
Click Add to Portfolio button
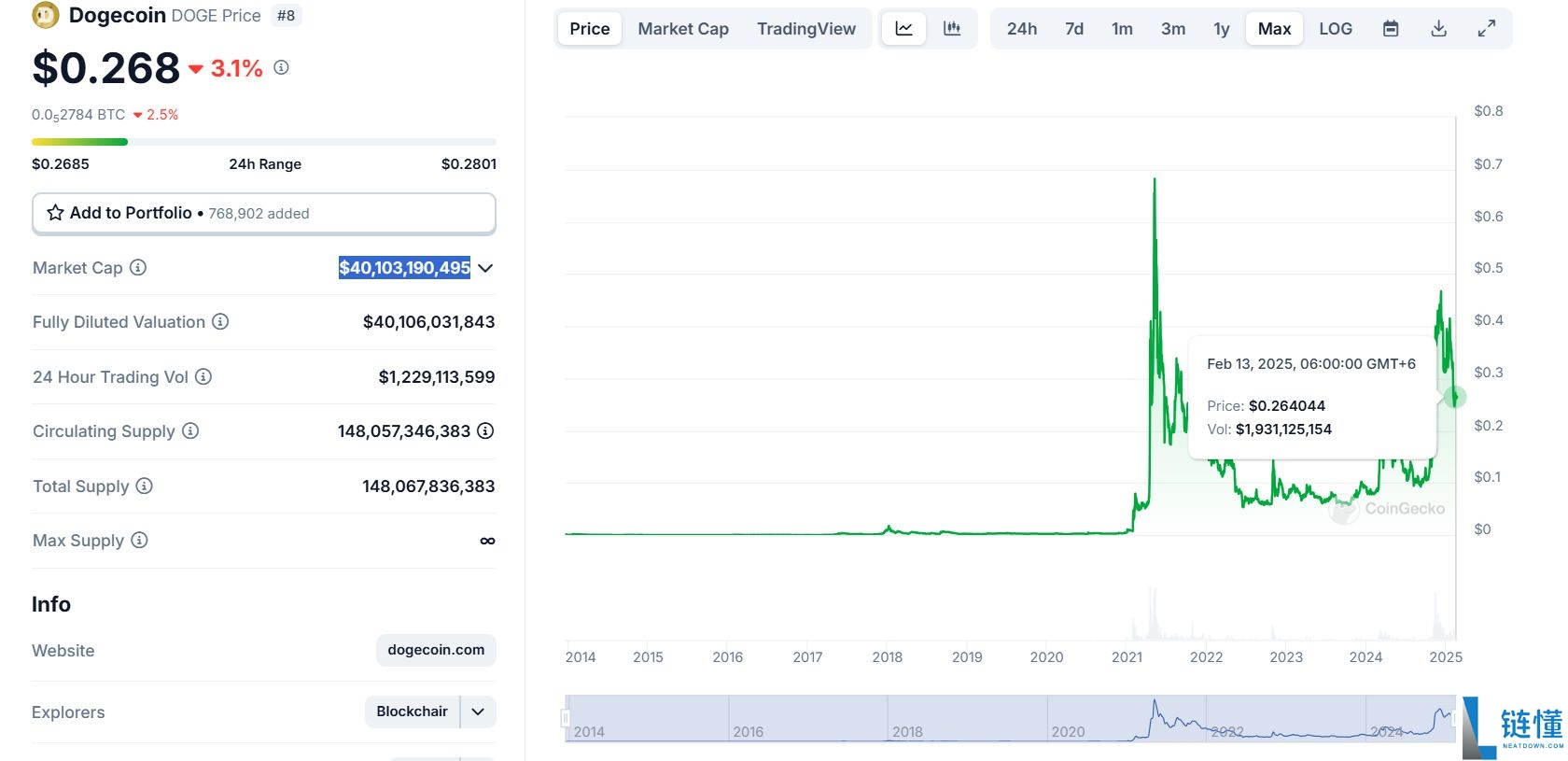tap(263, 213)
